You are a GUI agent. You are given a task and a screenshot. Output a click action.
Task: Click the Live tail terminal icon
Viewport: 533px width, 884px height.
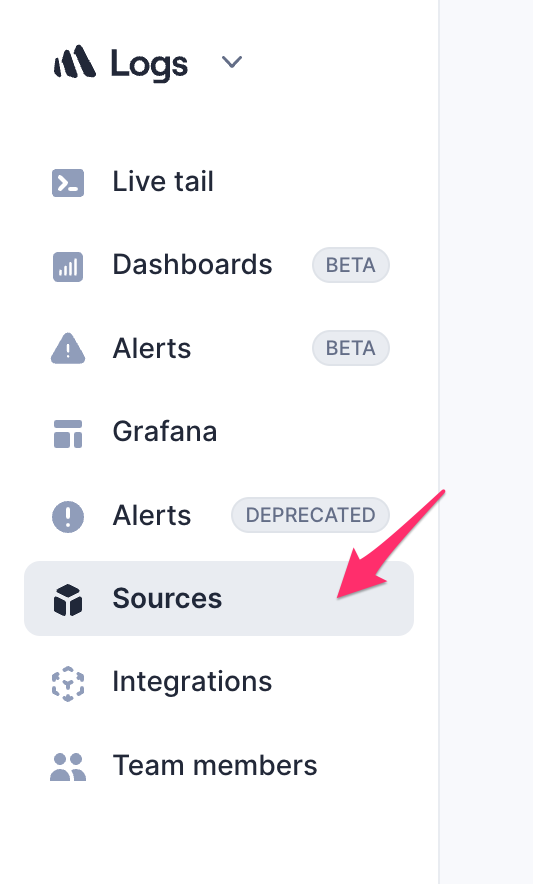pyautogui.click(x=68, y=183)
